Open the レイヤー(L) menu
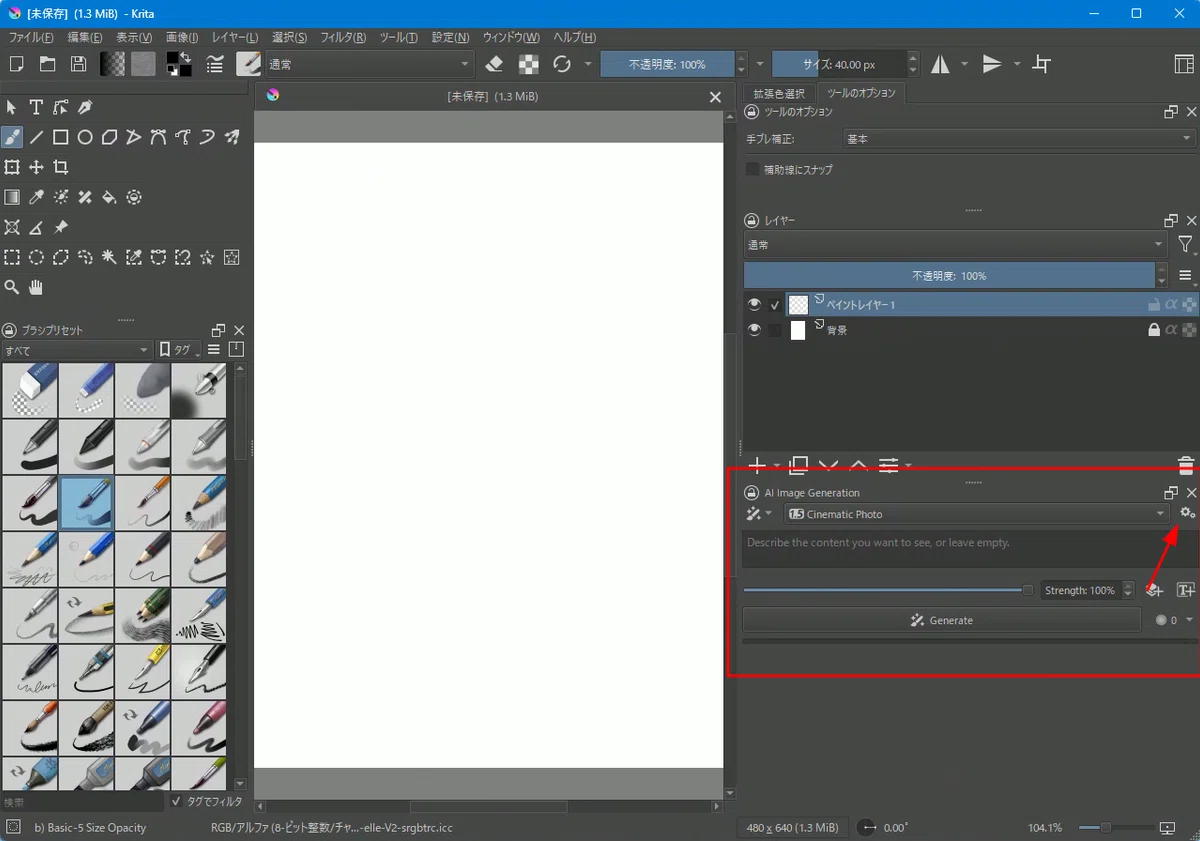1200x841 pixels. 235,37
